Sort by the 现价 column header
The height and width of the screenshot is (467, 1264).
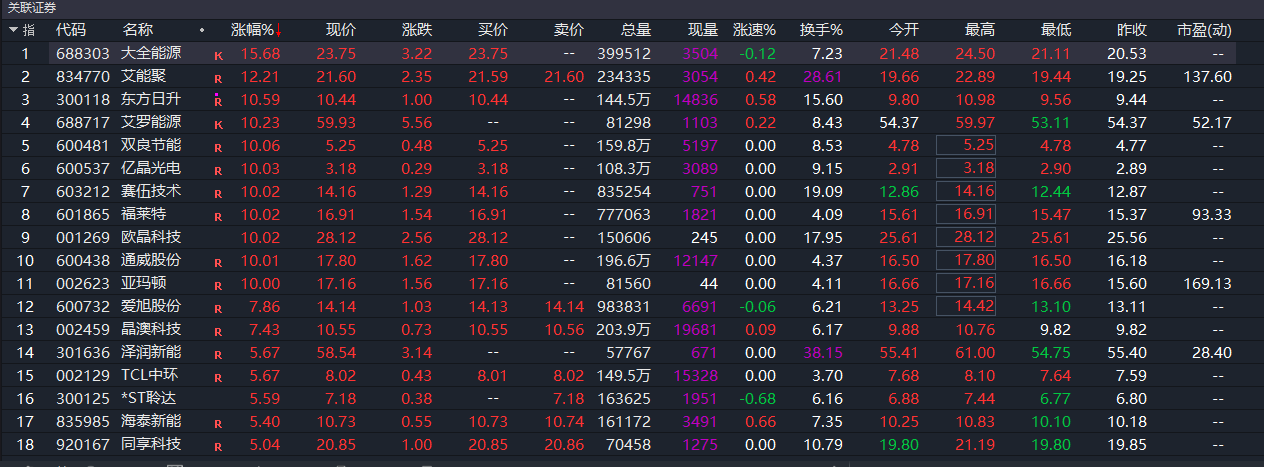(341, 30)
